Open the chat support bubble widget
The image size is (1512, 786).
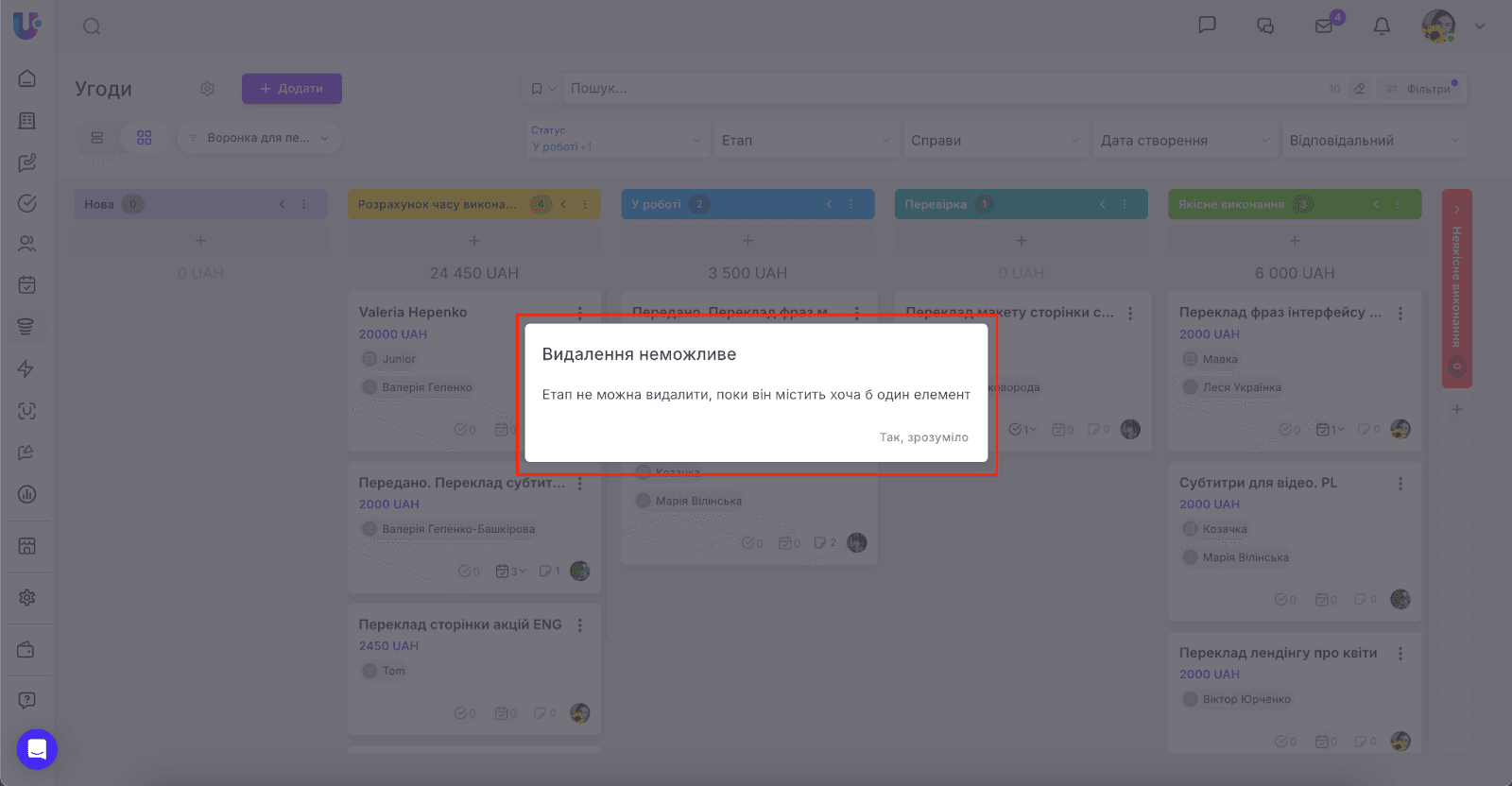click(x=37, y=749)
